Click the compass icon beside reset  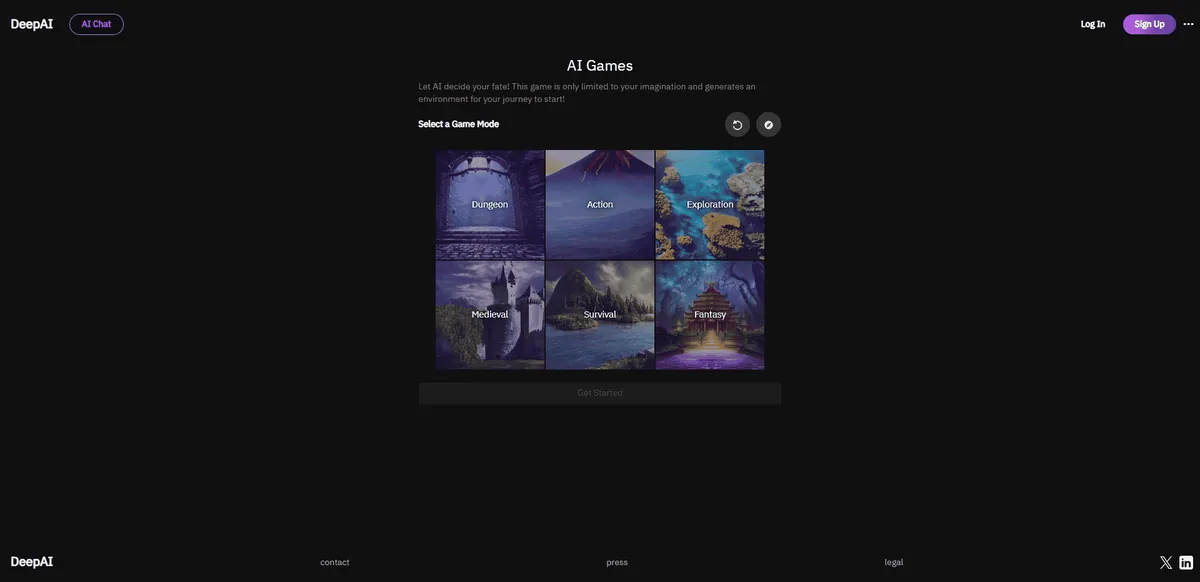[x=769, y=125]
